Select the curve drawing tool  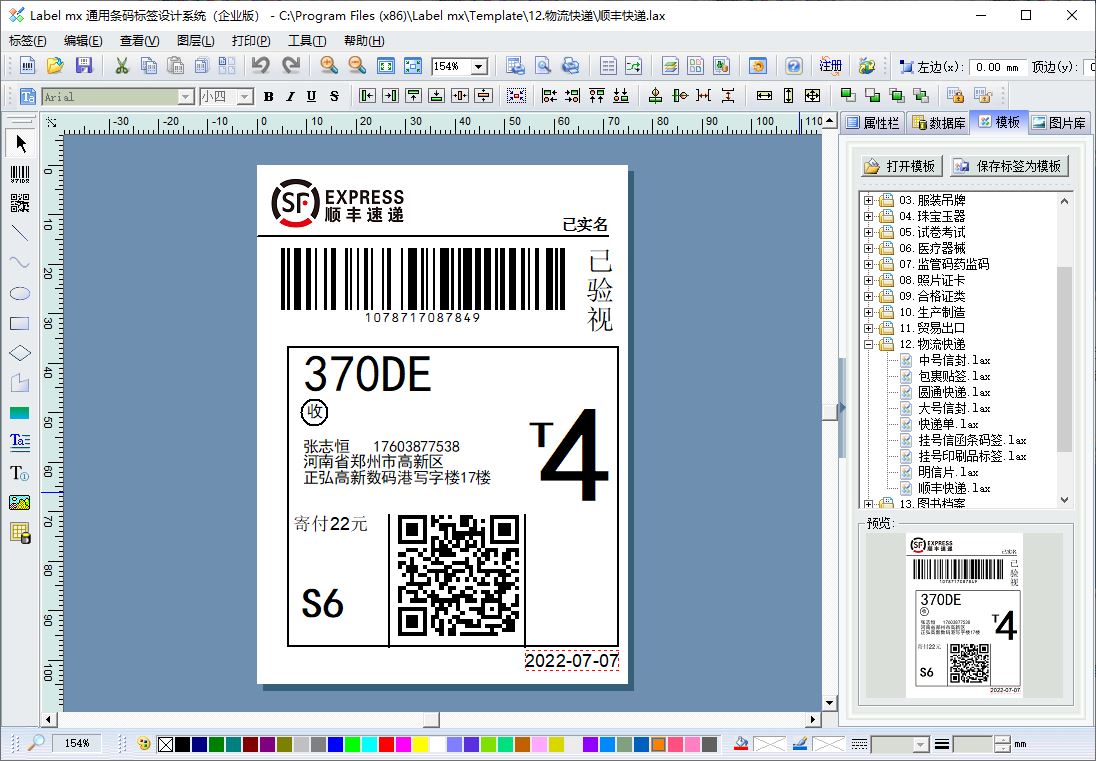20,263
